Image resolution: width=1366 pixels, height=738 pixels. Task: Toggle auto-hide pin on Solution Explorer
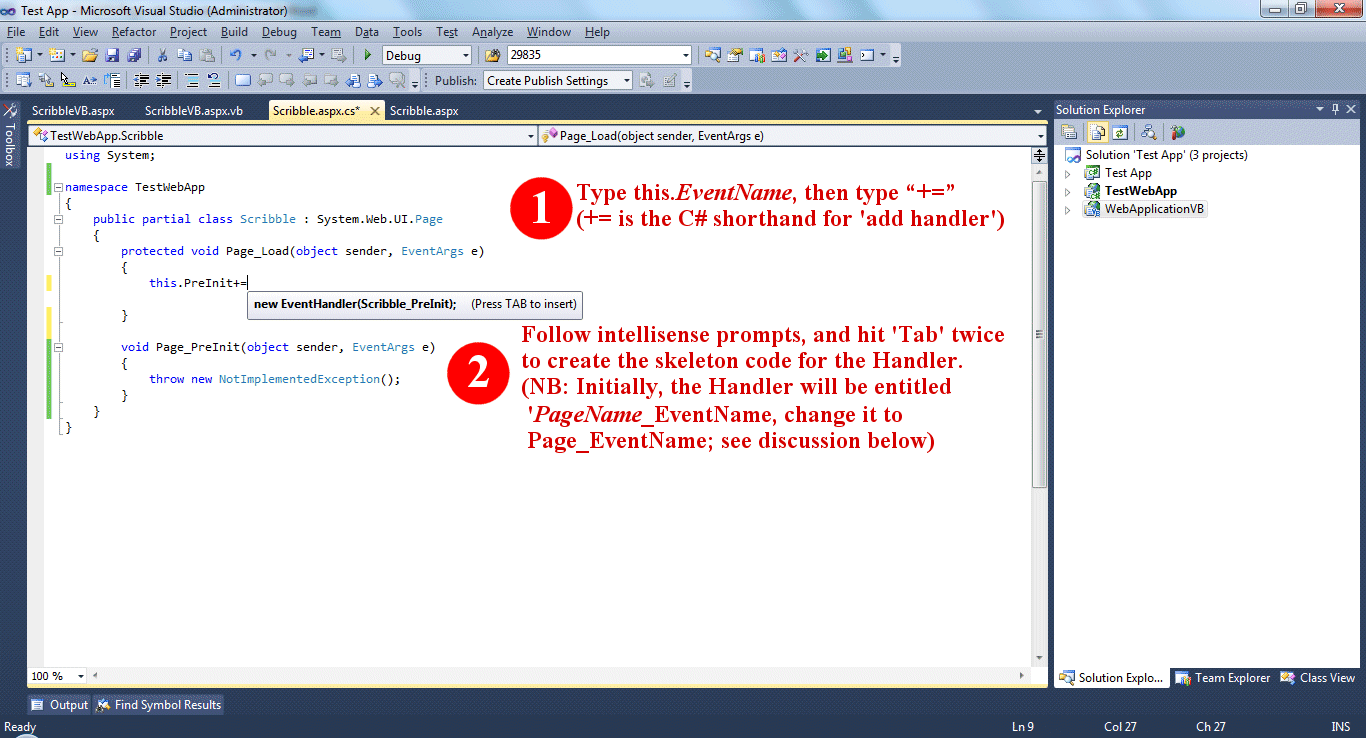pos(1334,109)
